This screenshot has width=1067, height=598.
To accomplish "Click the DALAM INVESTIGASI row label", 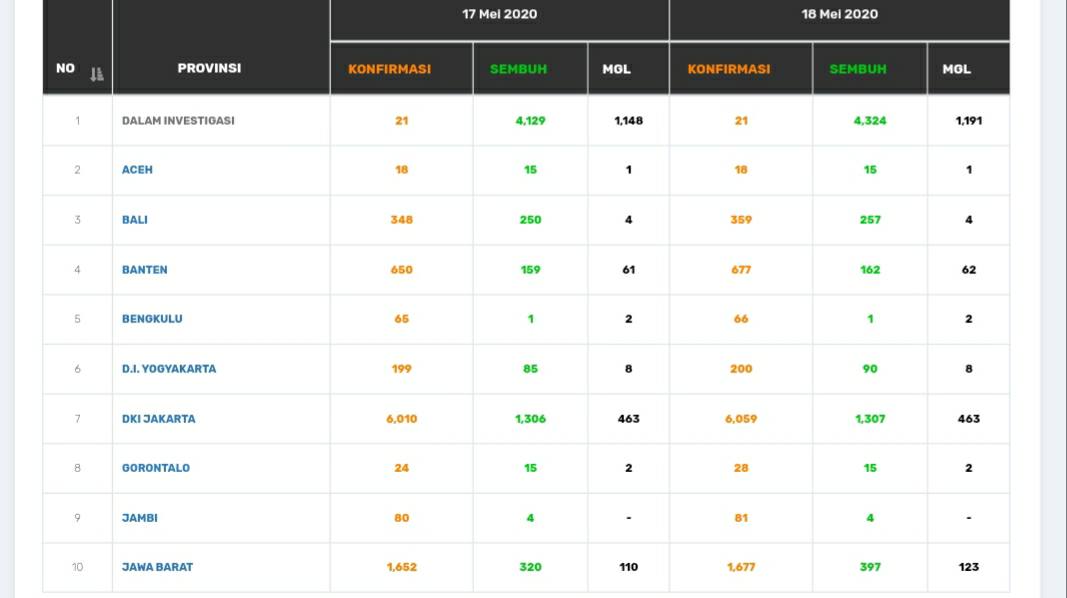I will click(x=178, y=121).
